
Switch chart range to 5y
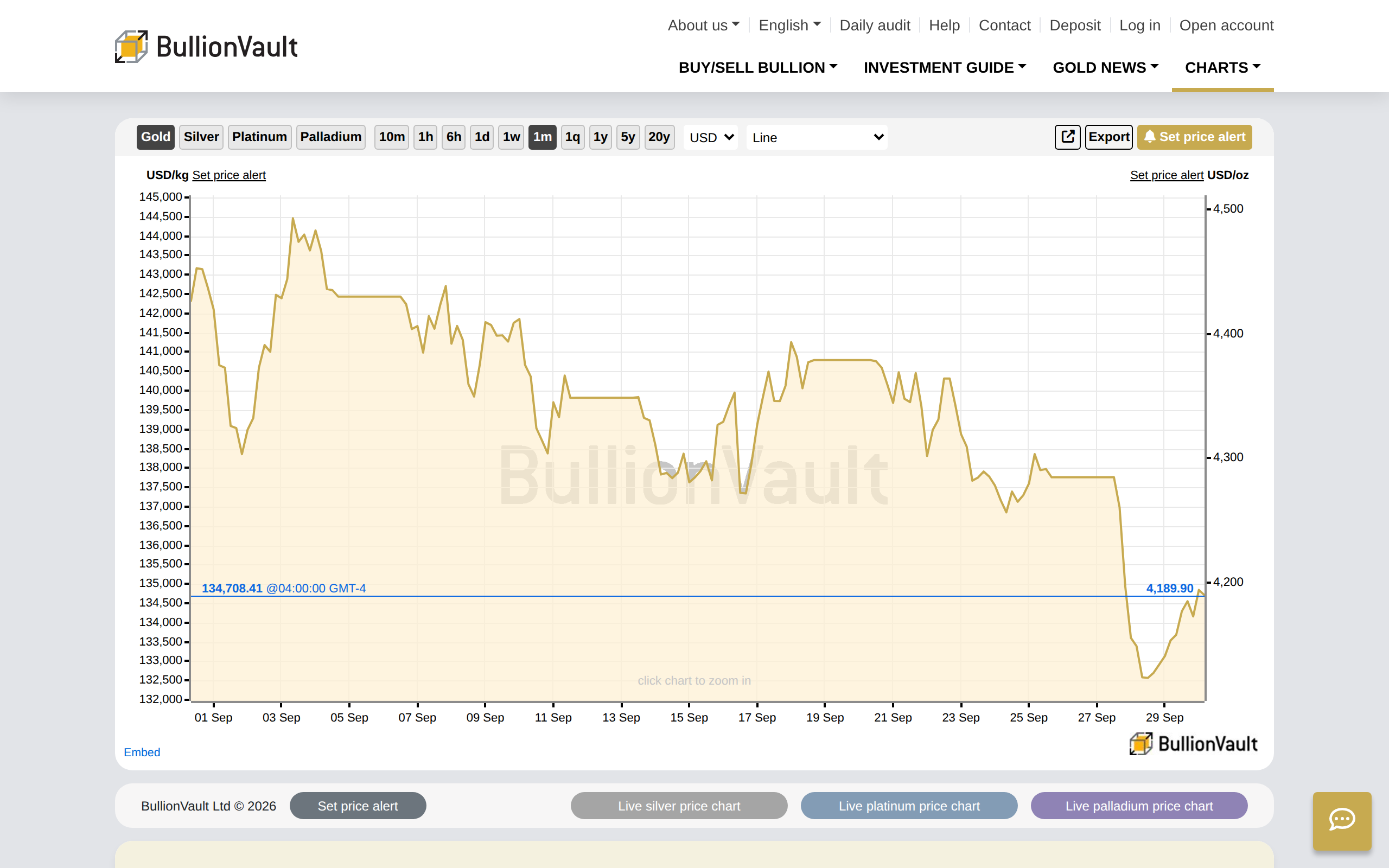tap(628, 137)
